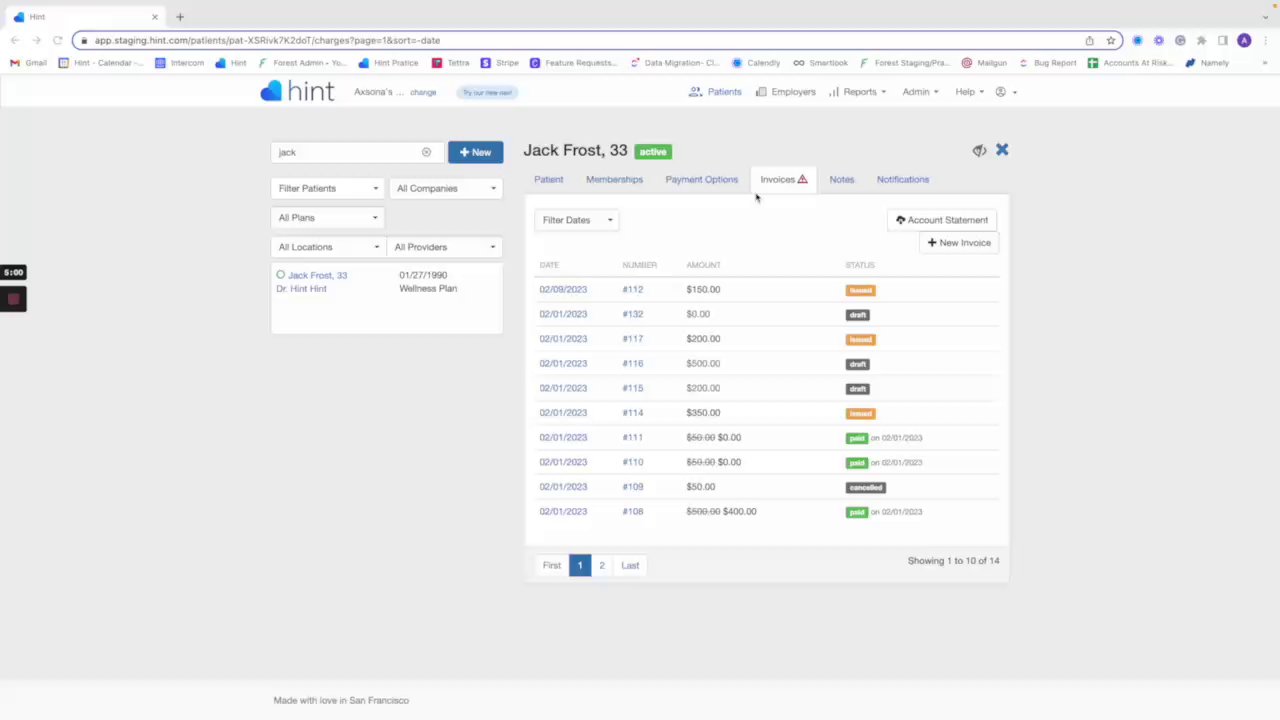Click the Invoices warning triangle icon
This screenshot has width=1280, height=720.
point(802,179)
